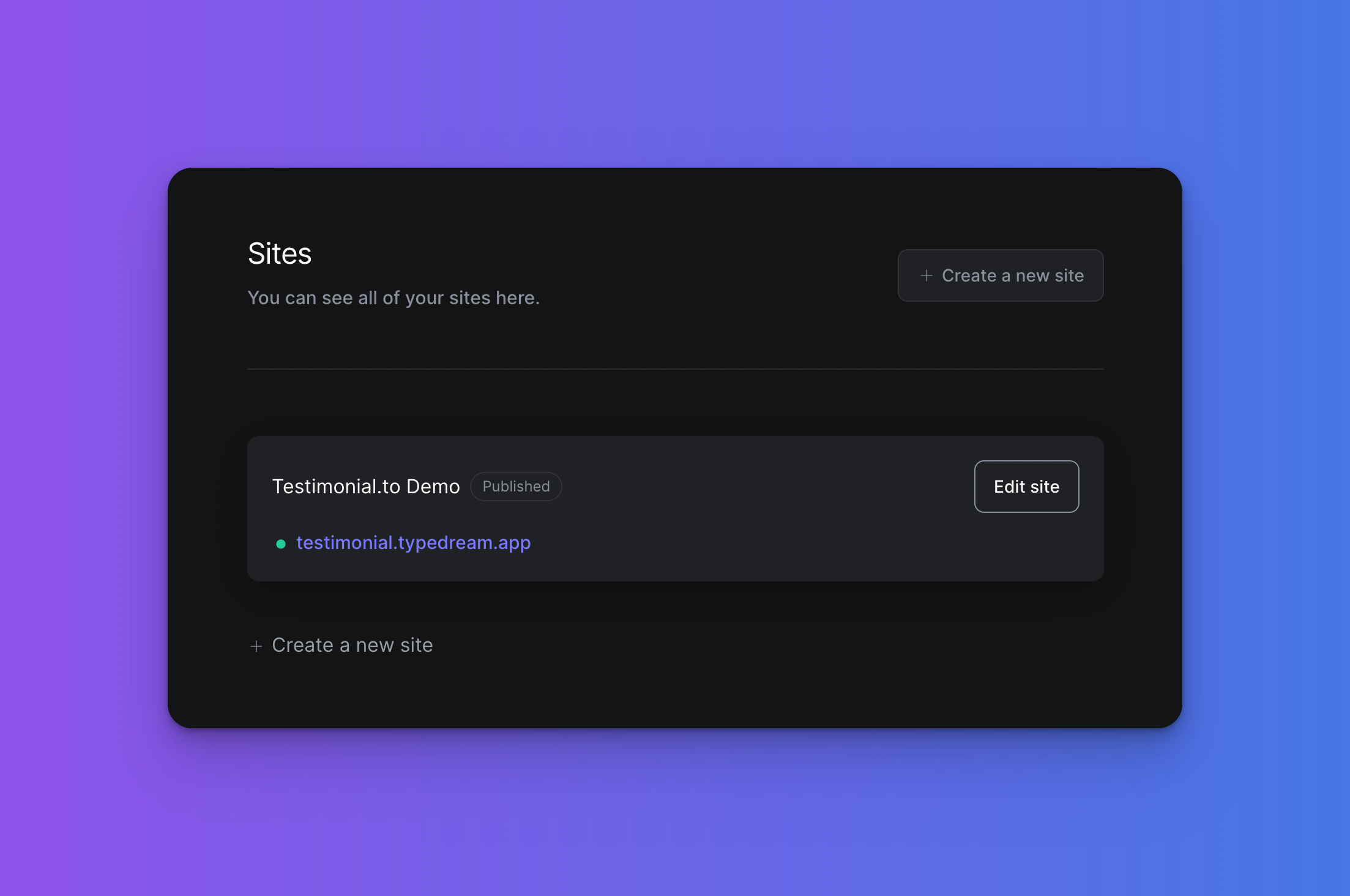Click 'new site' text in top-right button
Image resolution: width=1350 pixels, height=896 pixels.
[x=1050, y=275]
